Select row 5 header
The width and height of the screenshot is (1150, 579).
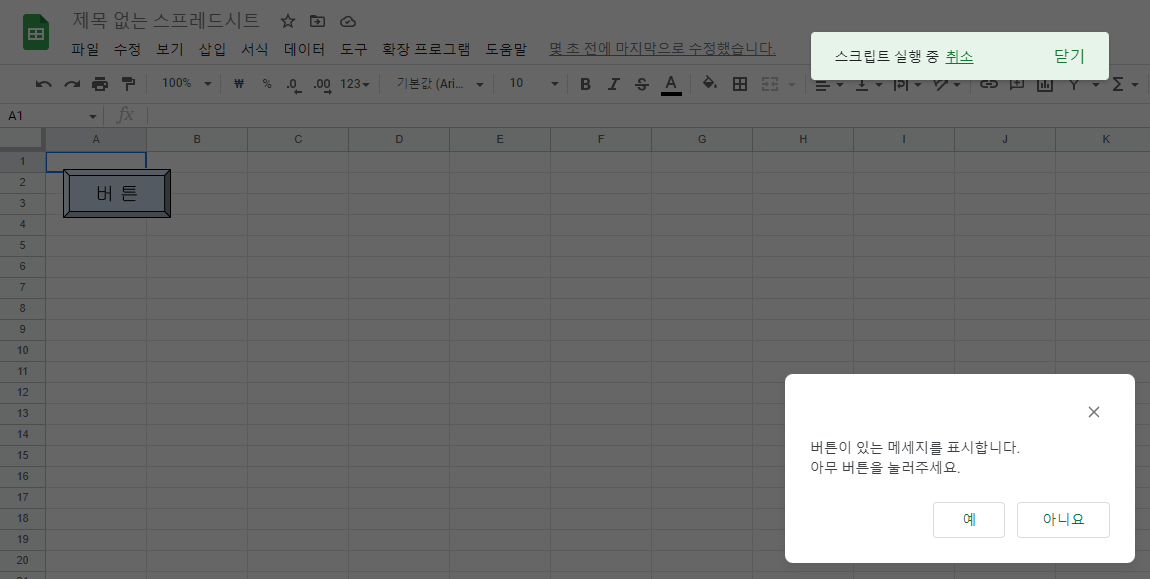point(23,245)
